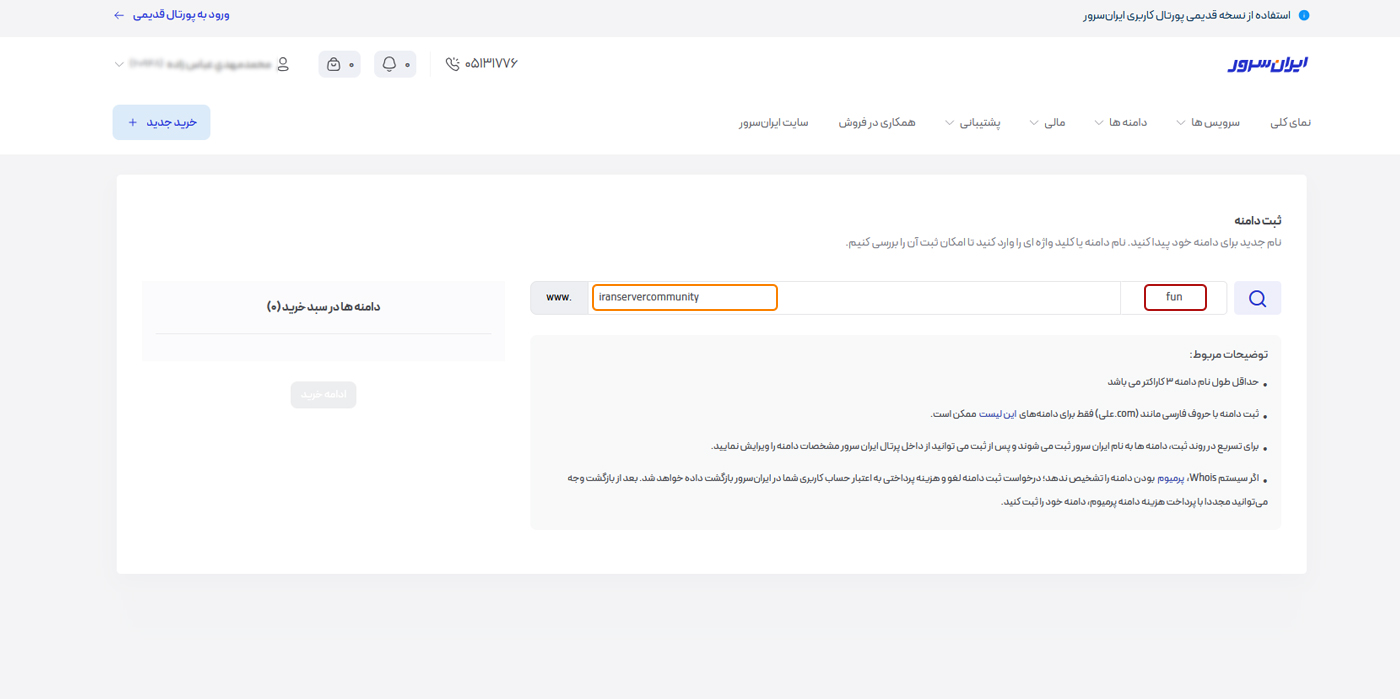Screen dimensions: 1400x699
Task: Follow the این لیست link in the notes
Action: click(996, 413)
